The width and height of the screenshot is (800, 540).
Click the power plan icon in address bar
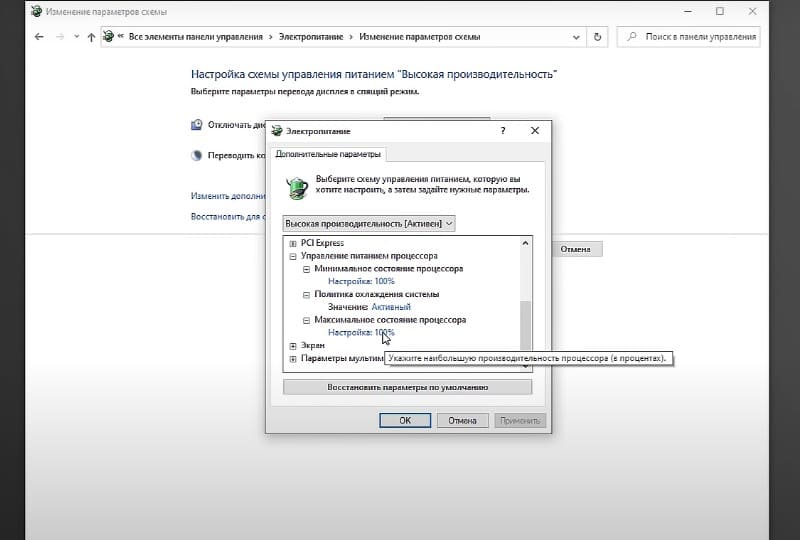point(108,37)
